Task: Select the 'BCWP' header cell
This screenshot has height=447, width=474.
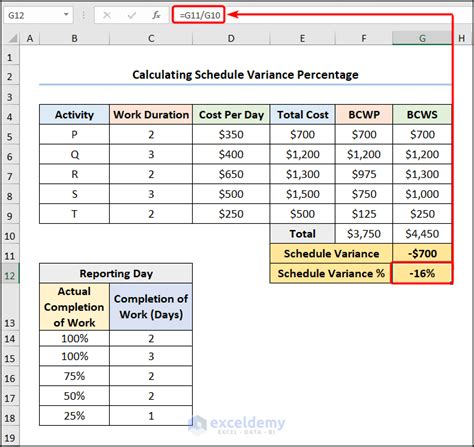Action: click(364, 115)
